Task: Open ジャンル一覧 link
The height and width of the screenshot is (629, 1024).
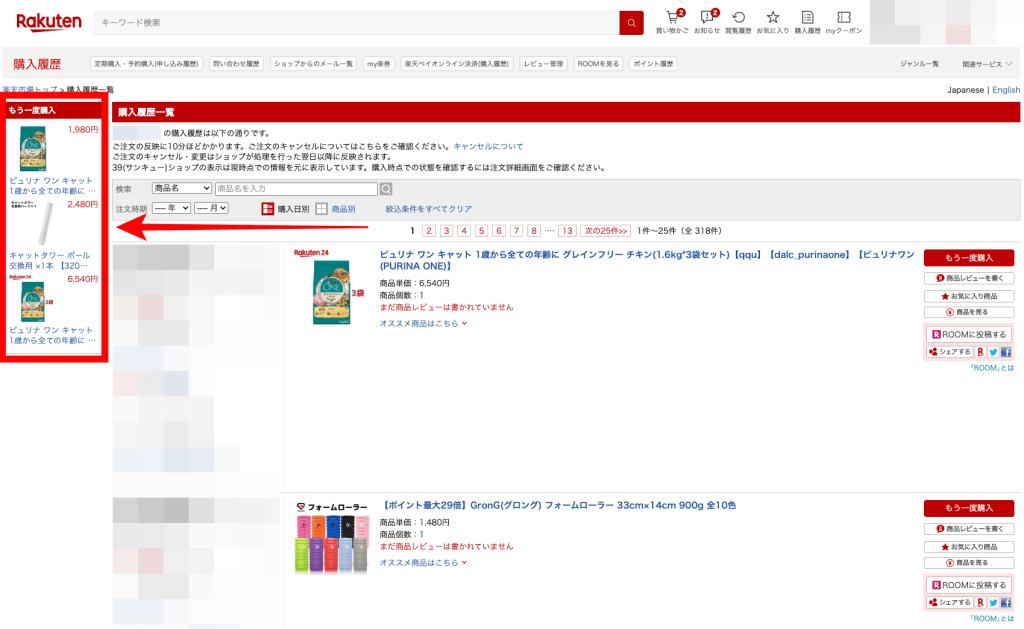Action: click(x=920, y=64)
